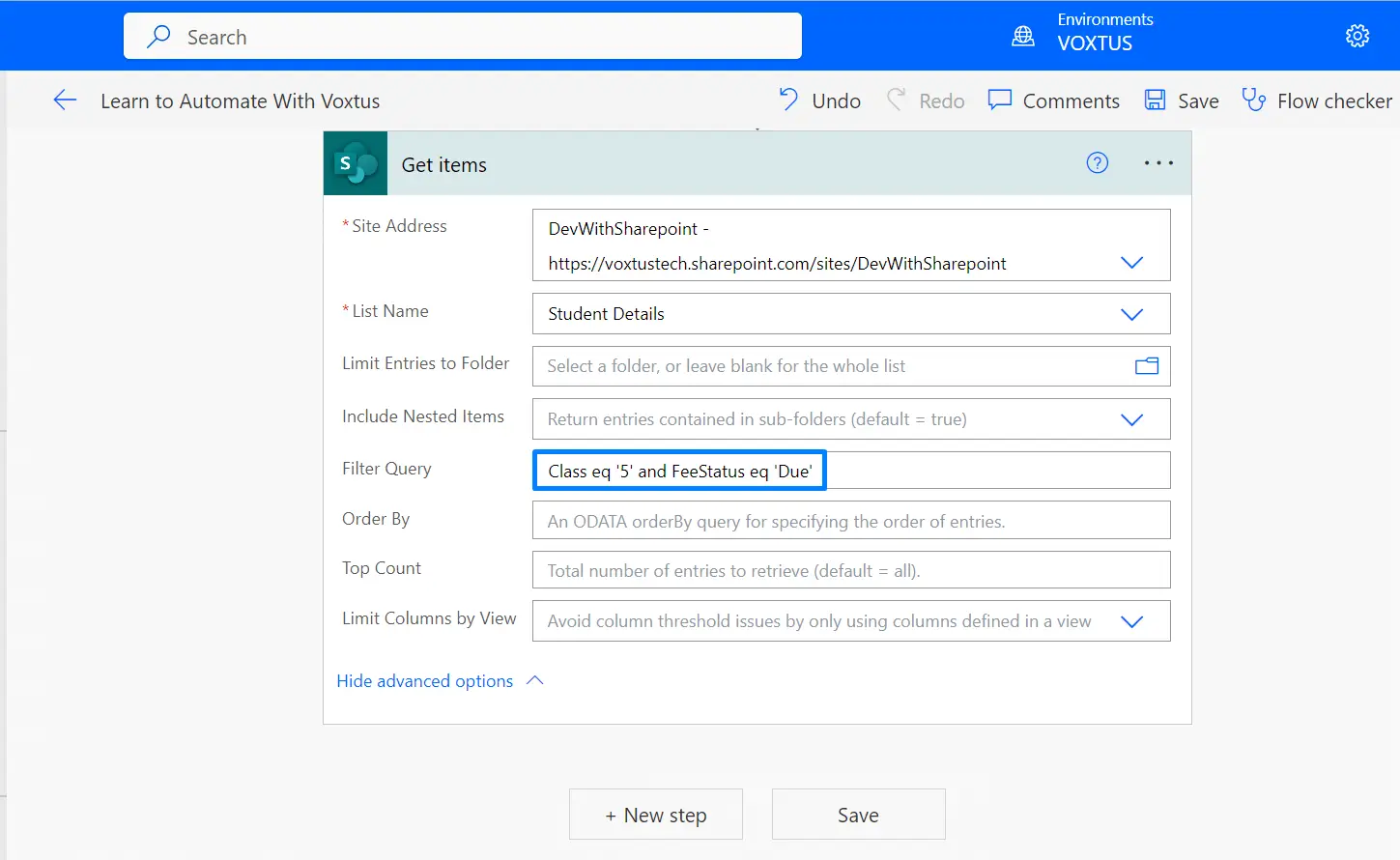Run the Flow checker

pyautogui.click(x=1317, y=100)
